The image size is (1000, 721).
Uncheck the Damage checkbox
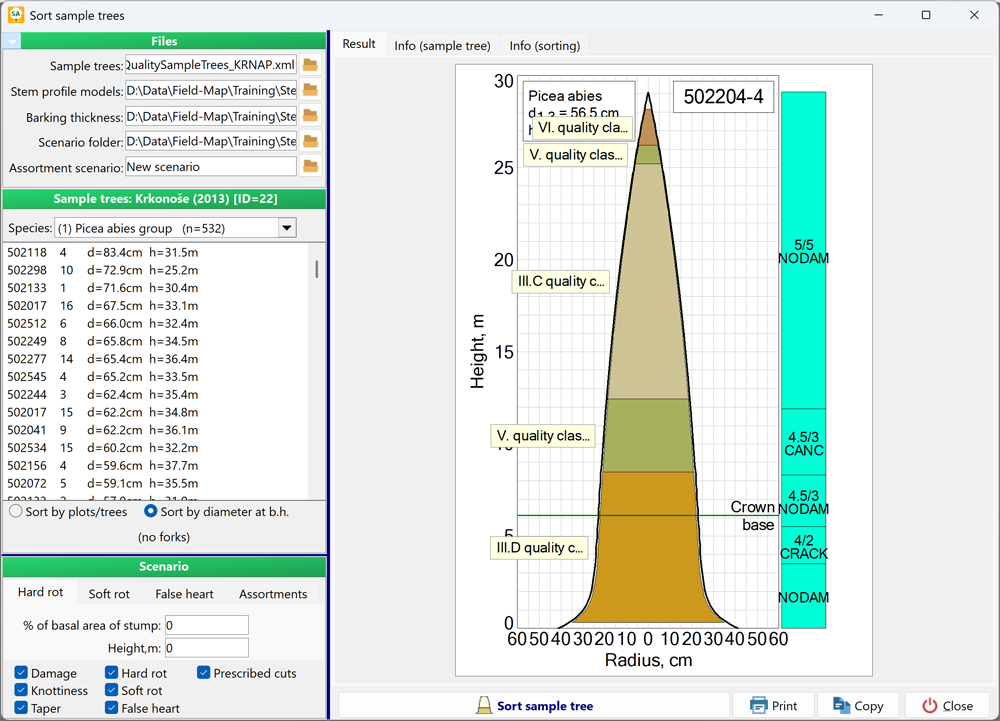(x=22, y=674)
